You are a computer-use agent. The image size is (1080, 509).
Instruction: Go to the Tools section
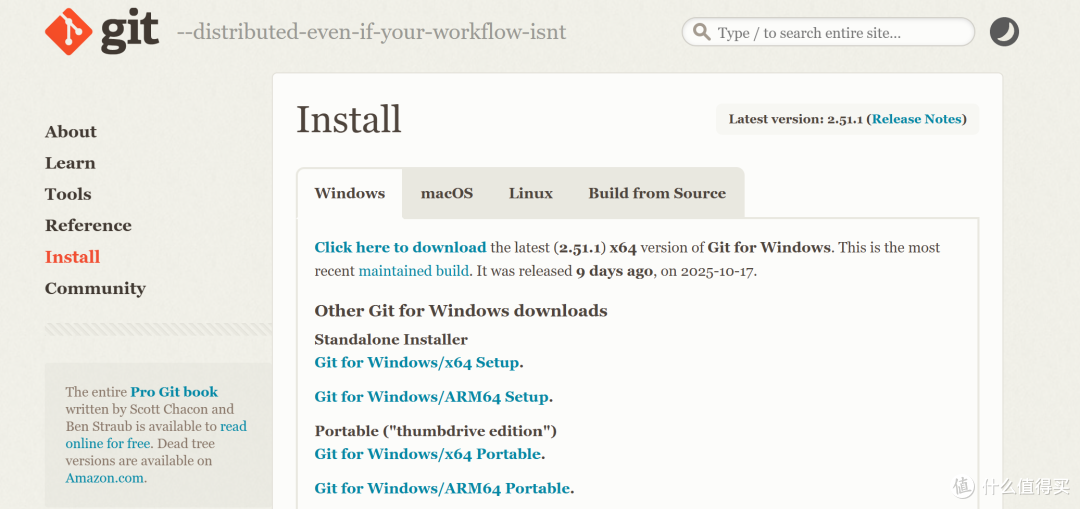[x=68, y=194]
